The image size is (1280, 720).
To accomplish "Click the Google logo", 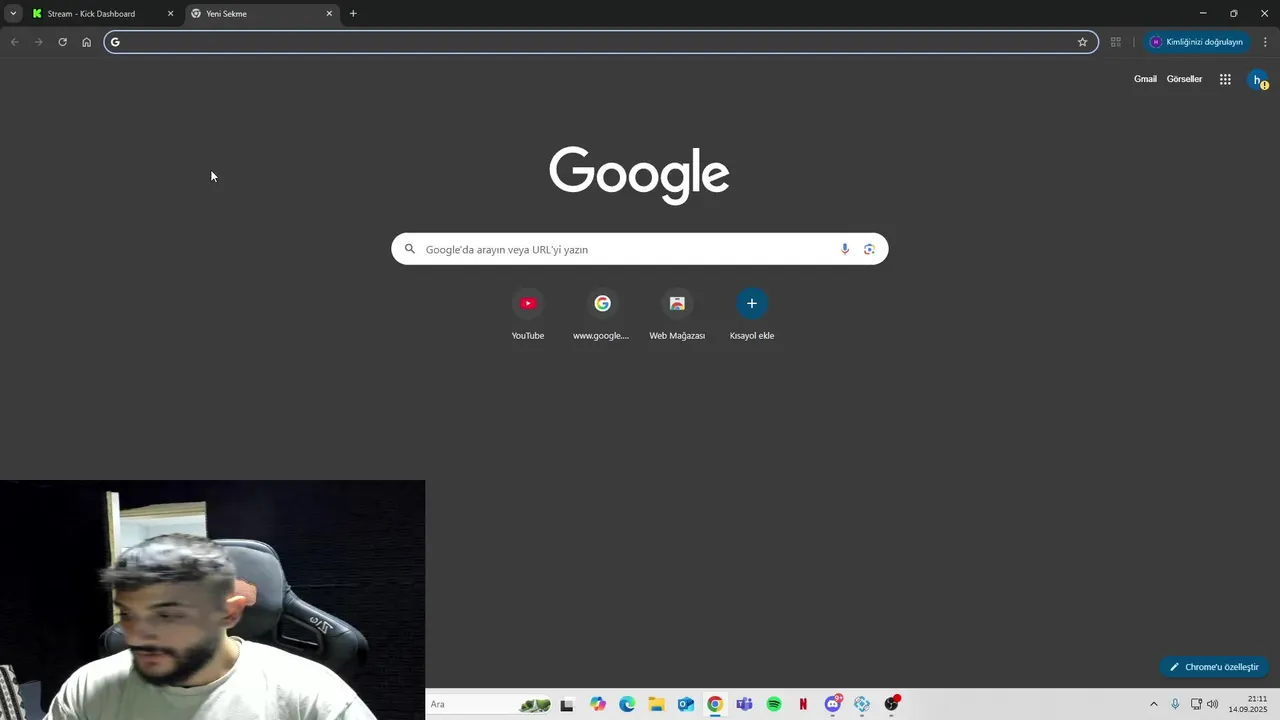I will 639,175.
